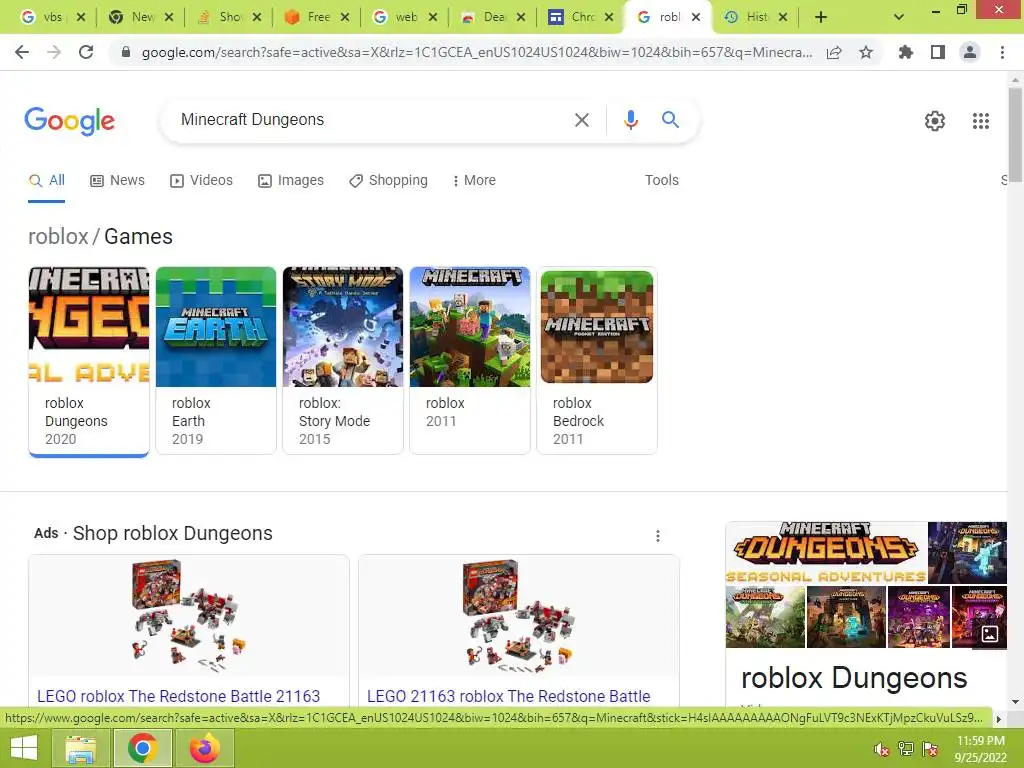Open File Explorer from the taskbar
The width and height of the screenshot is (1024, 768).
coord(80,748)
